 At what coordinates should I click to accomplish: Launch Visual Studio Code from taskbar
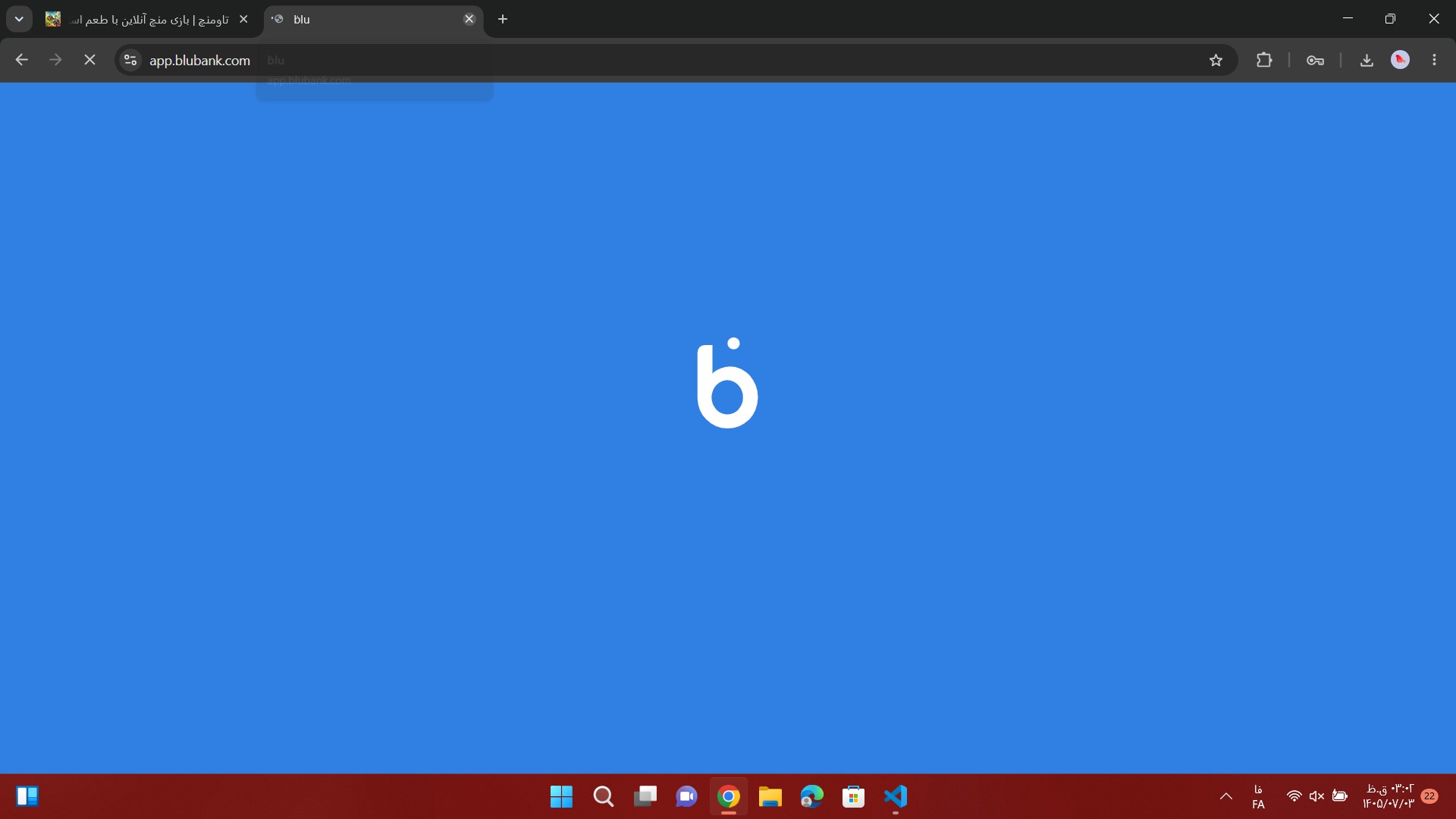(x=895, y=796)
